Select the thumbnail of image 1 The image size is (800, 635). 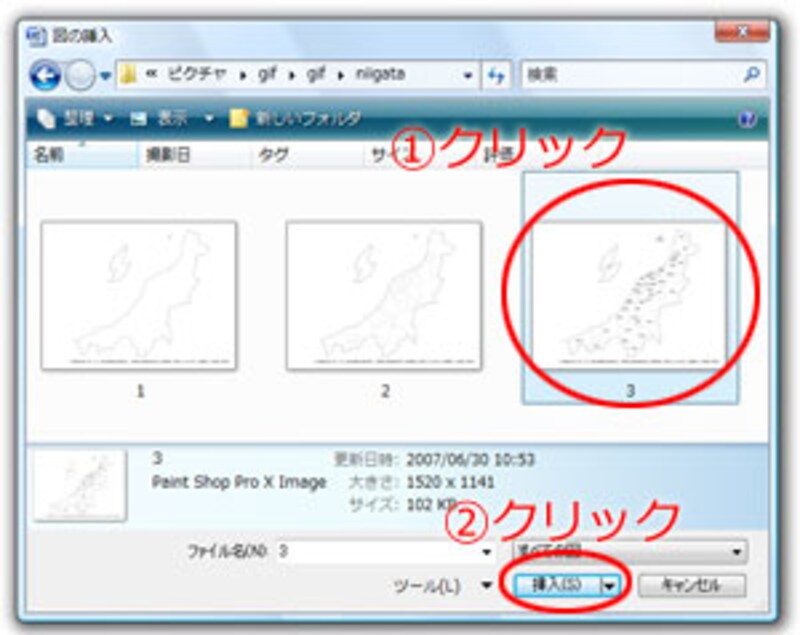[139, 296]
